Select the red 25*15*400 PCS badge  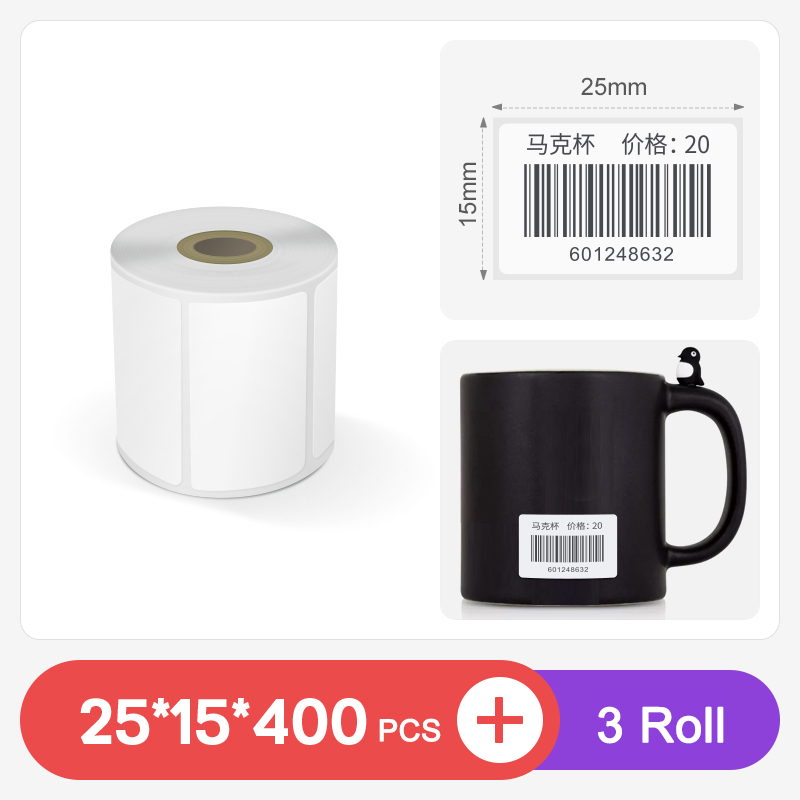pos(290,720)
